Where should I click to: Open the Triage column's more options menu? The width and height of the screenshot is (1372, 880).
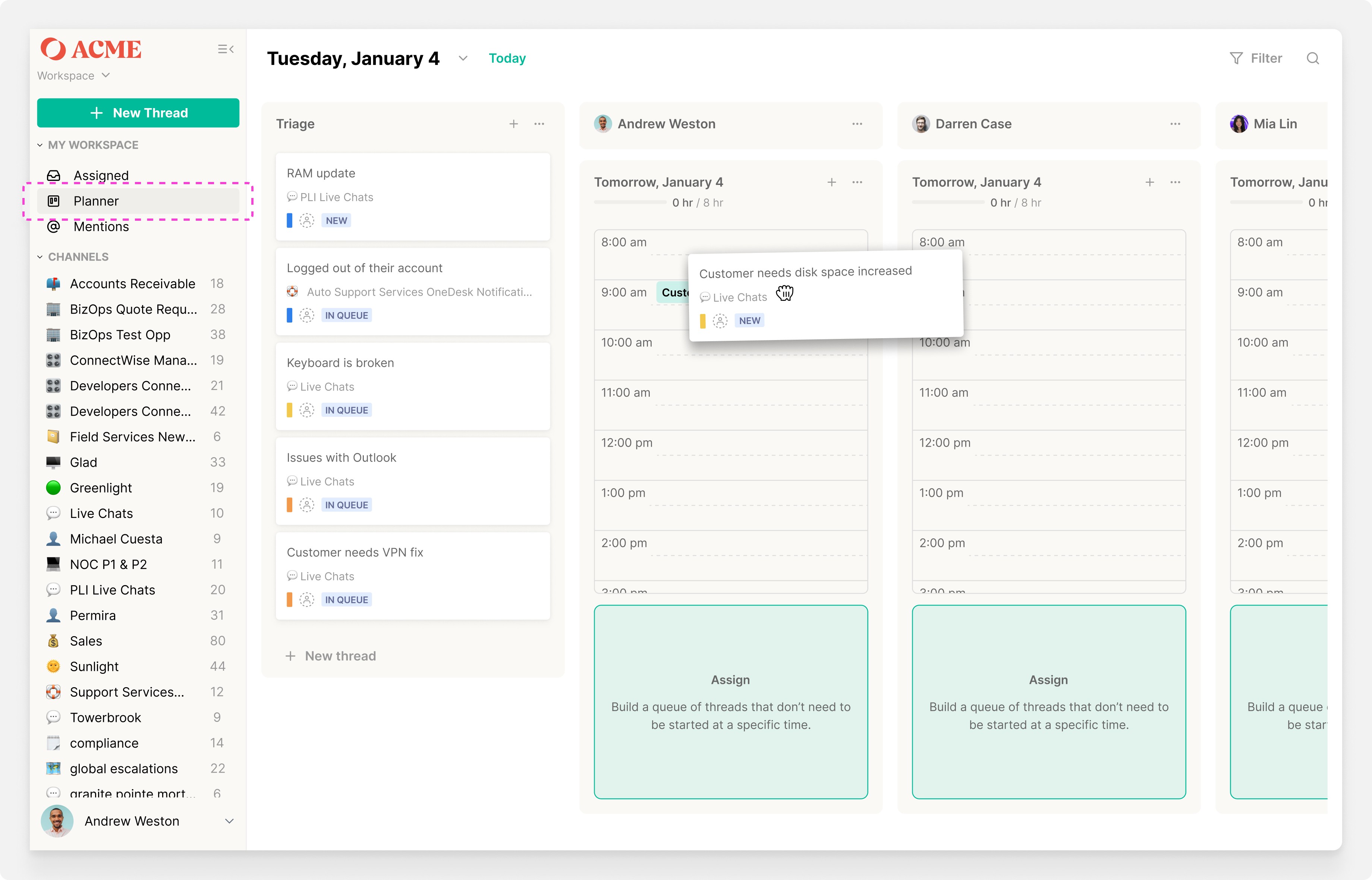pos(539,124)
